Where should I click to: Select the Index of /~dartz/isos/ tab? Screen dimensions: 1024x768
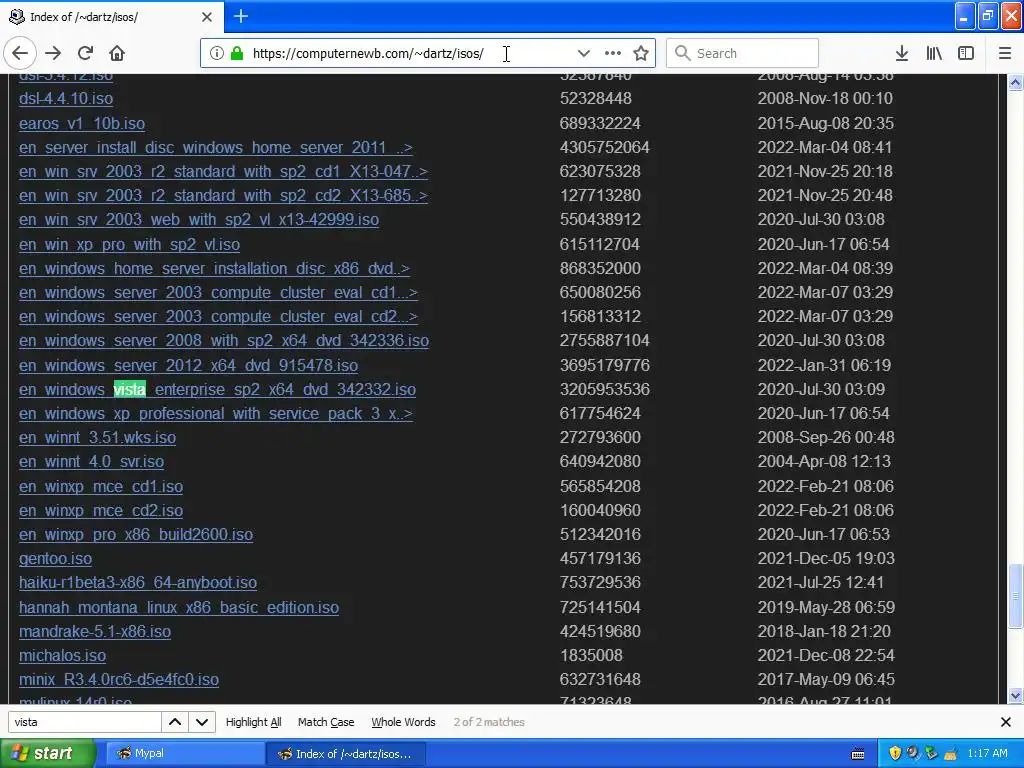coord(112,17)
